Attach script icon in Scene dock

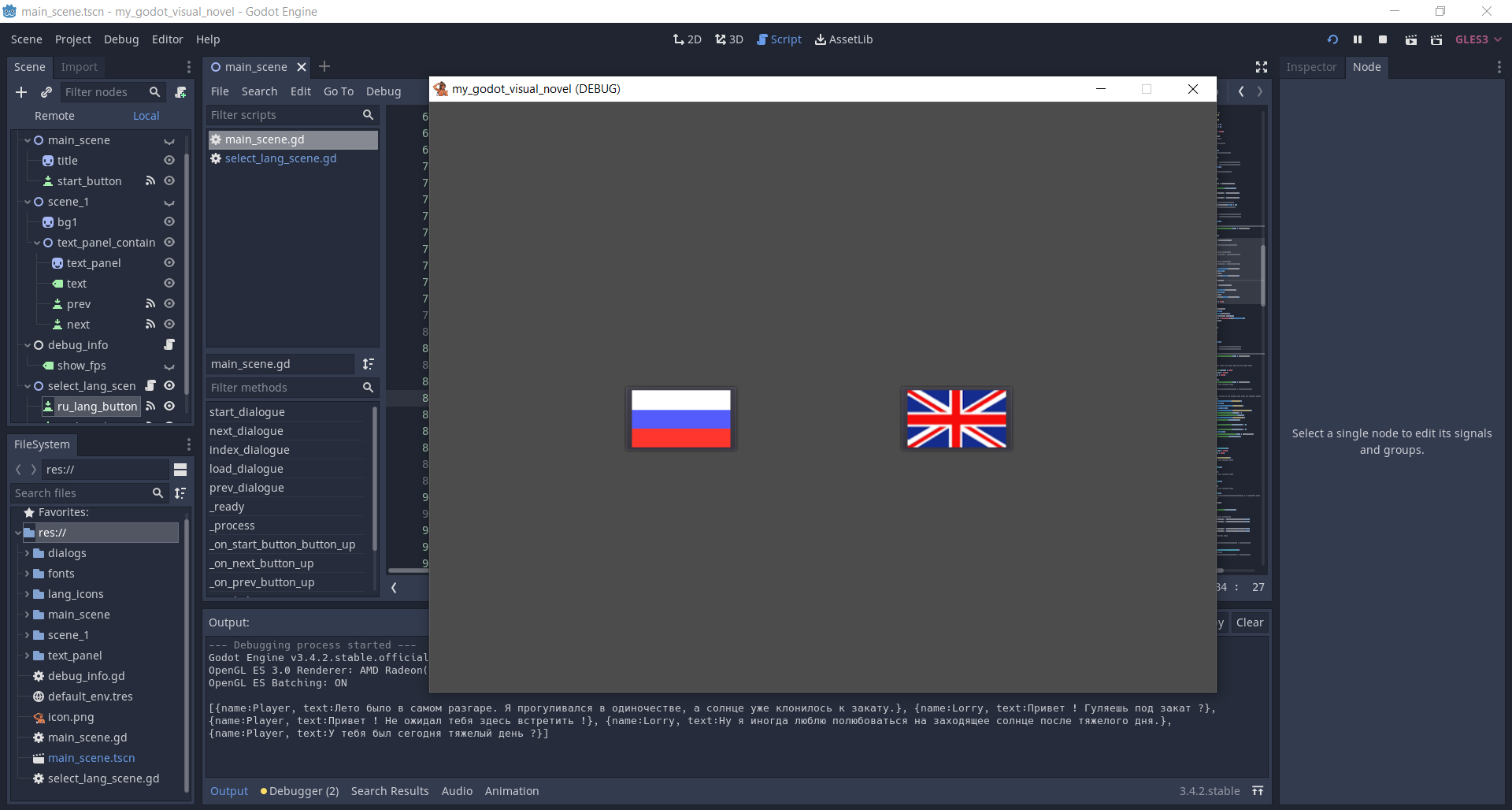180,92
